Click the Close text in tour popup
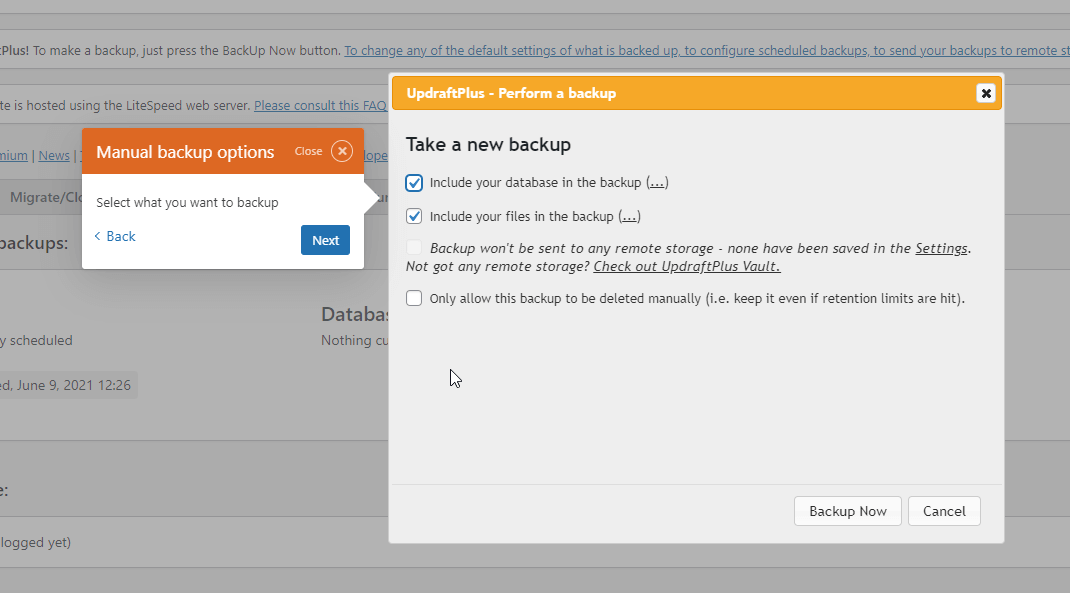Viewport: 1070px width, 593px height. click(308, 151)
